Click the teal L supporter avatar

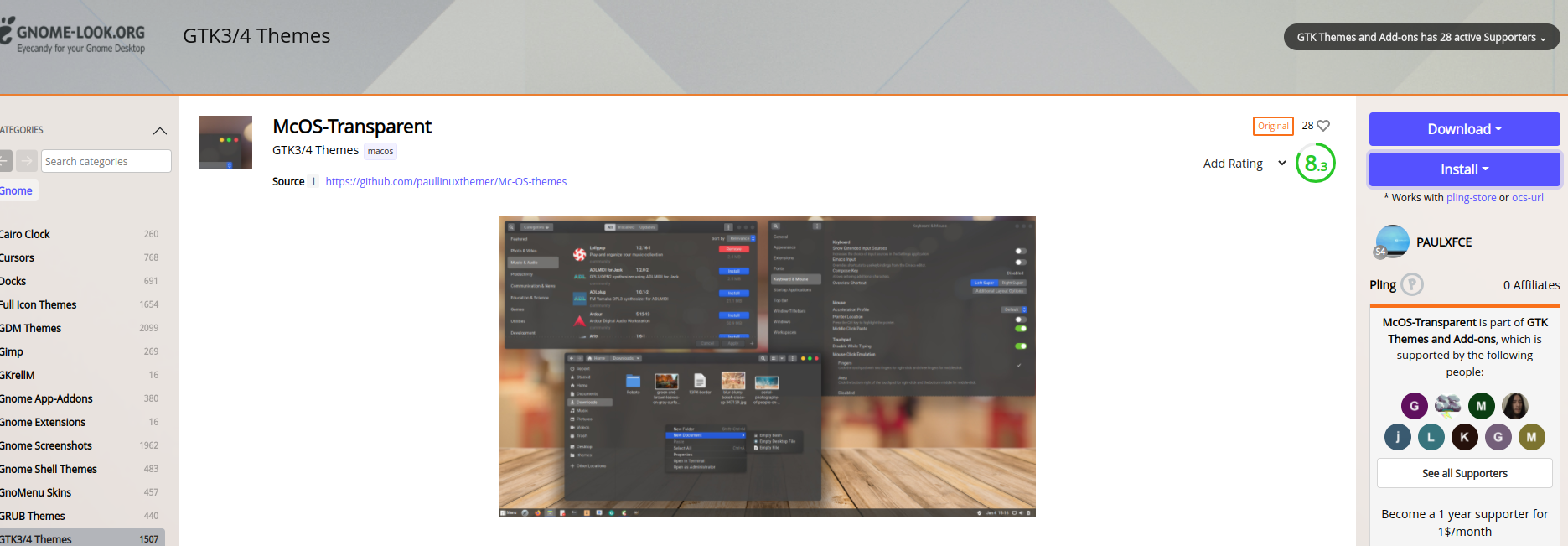click(1431, 437)
